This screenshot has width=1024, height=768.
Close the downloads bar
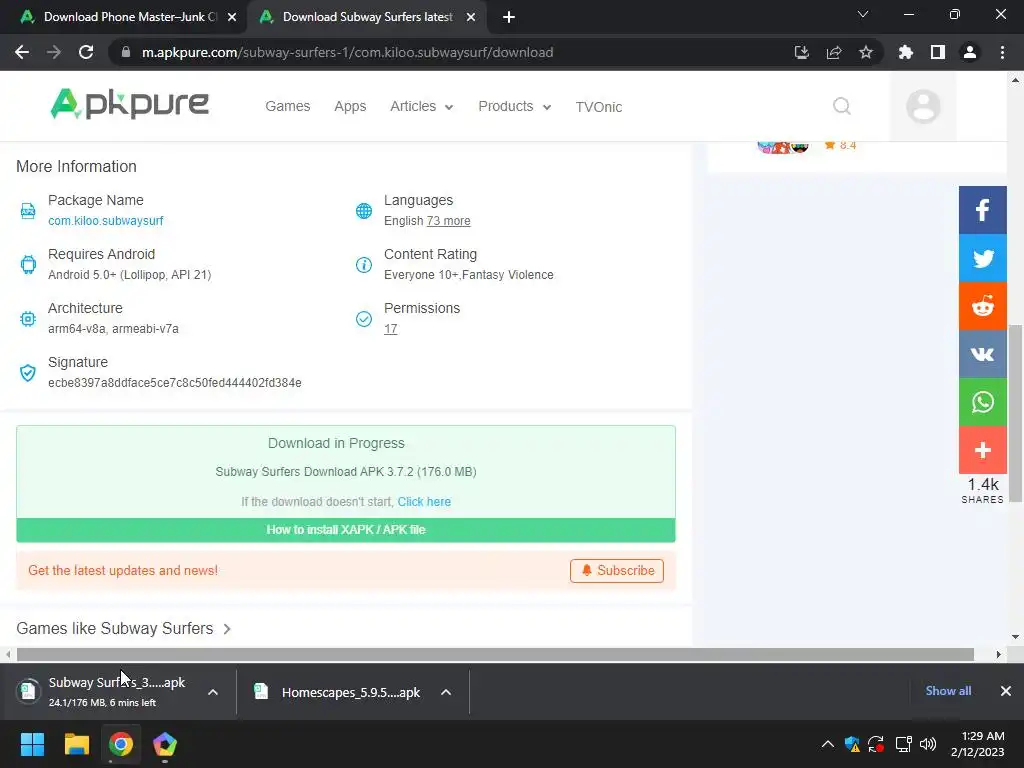pyautogui.click(x=1006, y=690)
